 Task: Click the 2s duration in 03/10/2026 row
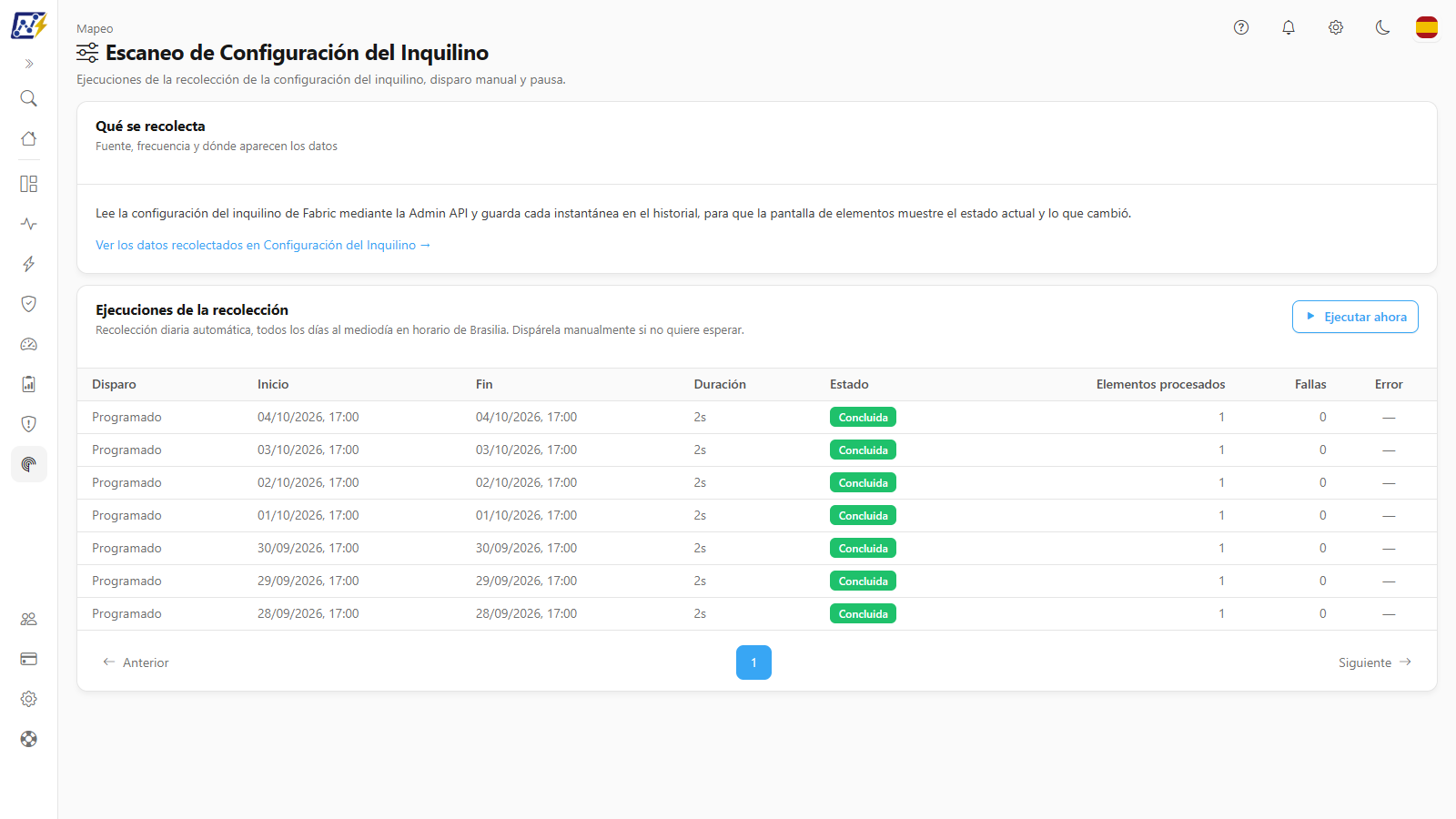pos(700,450)
